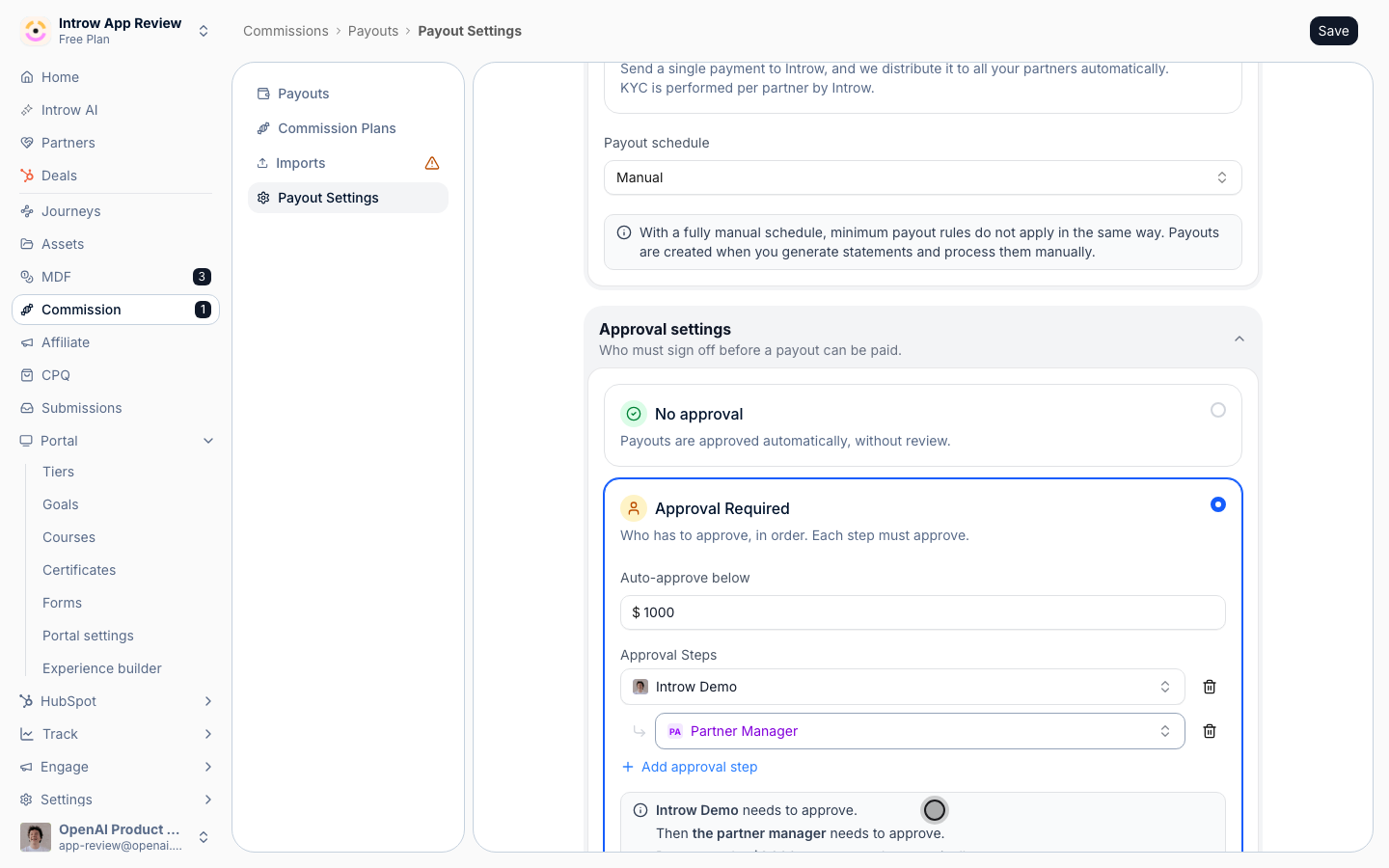The height and width of the screenshot is (868, 1389).
Task: Click the info icon beside manual schedule note
Action: coord(624,232)
